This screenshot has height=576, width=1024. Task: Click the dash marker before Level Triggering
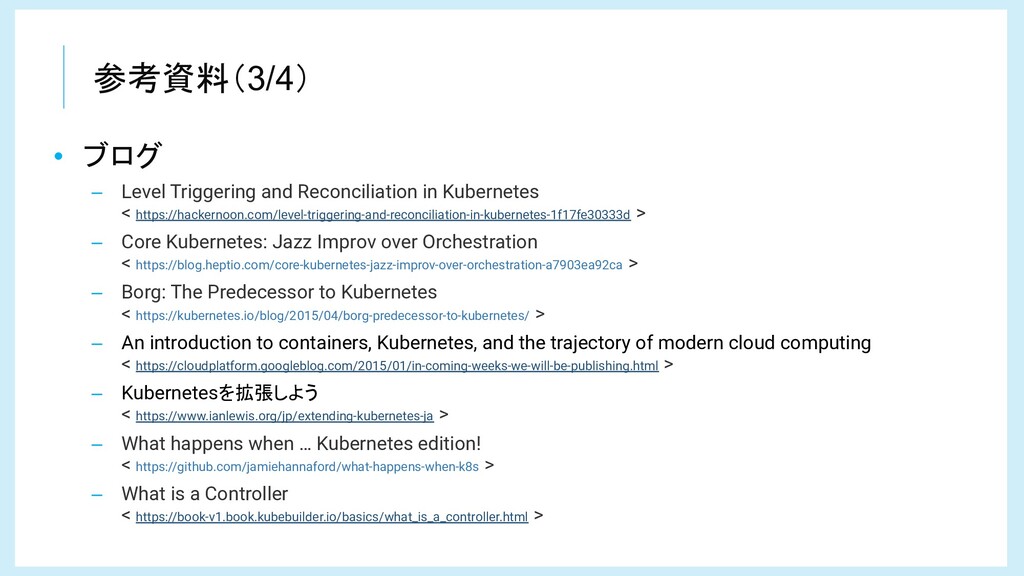click(97, 193)
